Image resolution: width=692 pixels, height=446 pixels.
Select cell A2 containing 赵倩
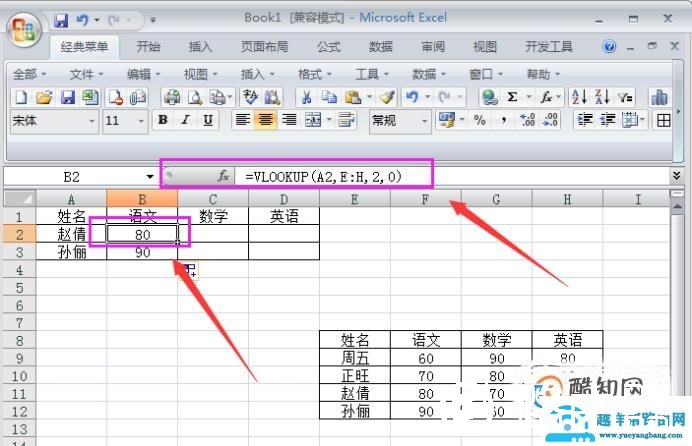(x=71, y=234)
